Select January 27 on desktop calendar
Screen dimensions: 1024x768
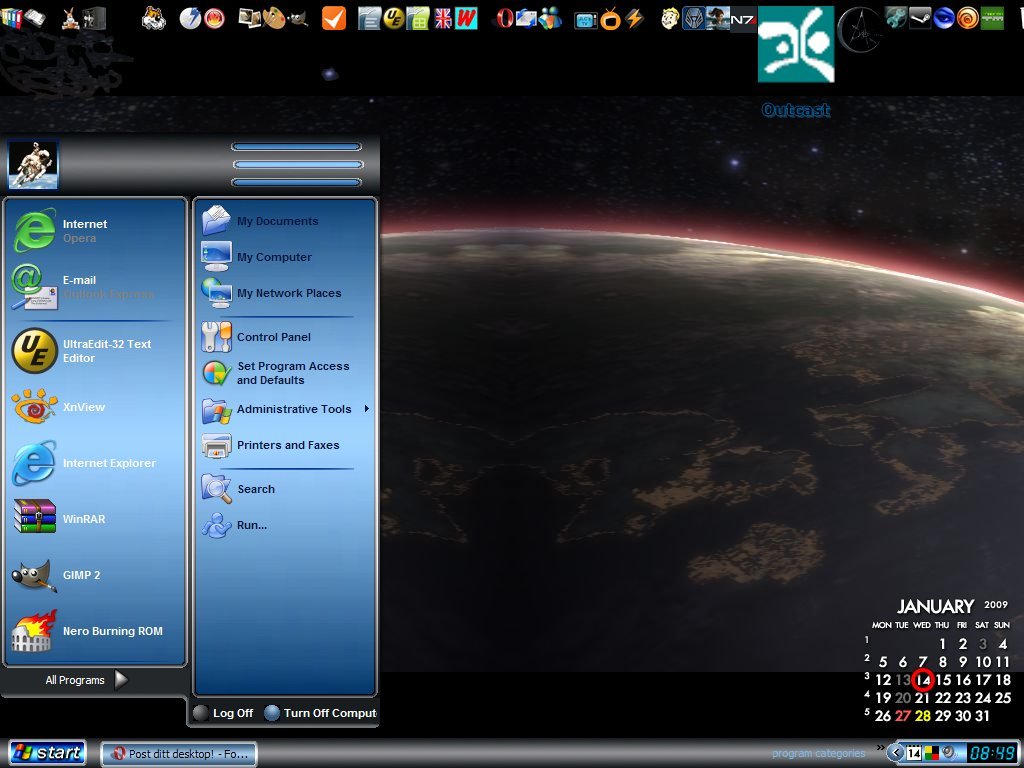pos(903,716)
